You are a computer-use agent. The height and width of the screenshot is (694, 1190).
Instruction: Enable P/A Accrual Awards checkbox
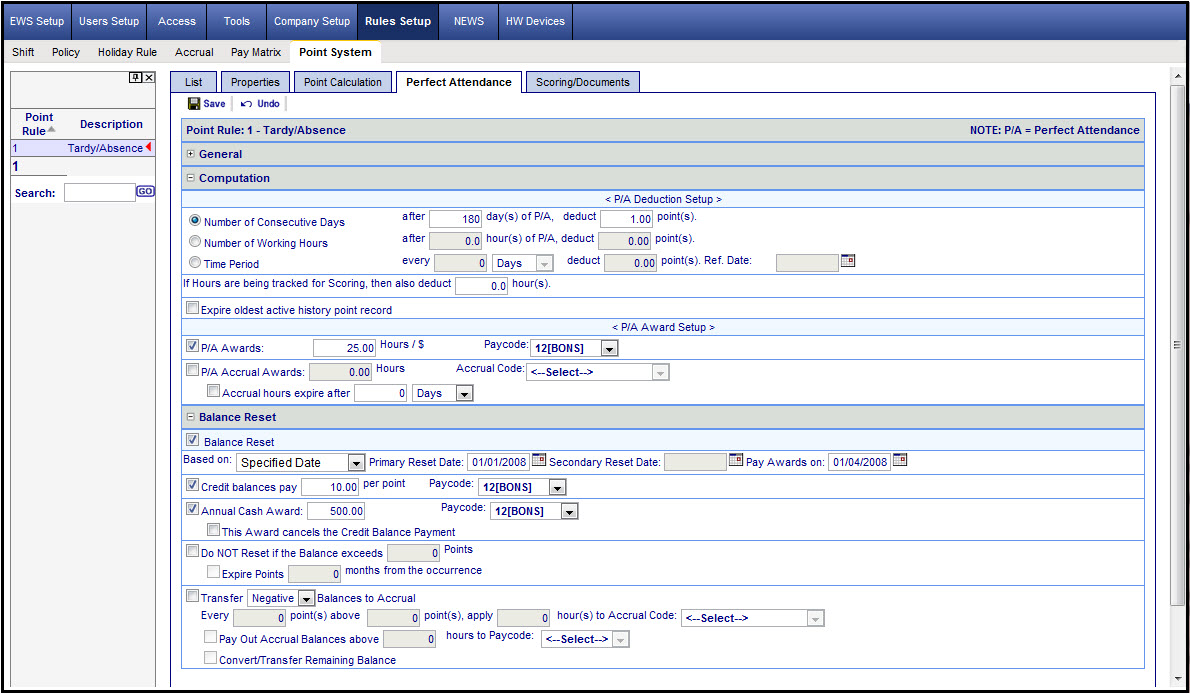point(193,371)
